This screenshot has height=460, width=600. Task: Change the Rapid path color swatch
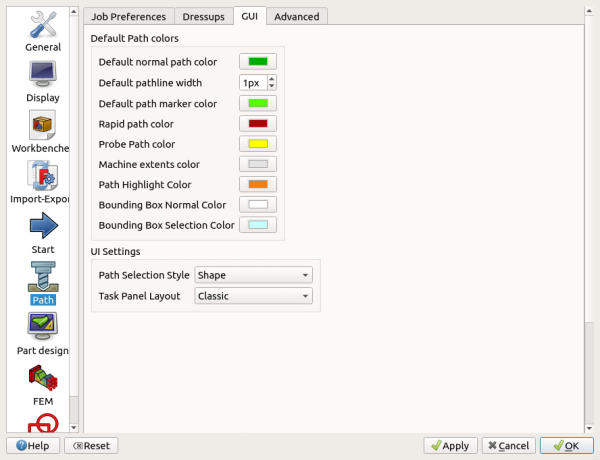258,124
